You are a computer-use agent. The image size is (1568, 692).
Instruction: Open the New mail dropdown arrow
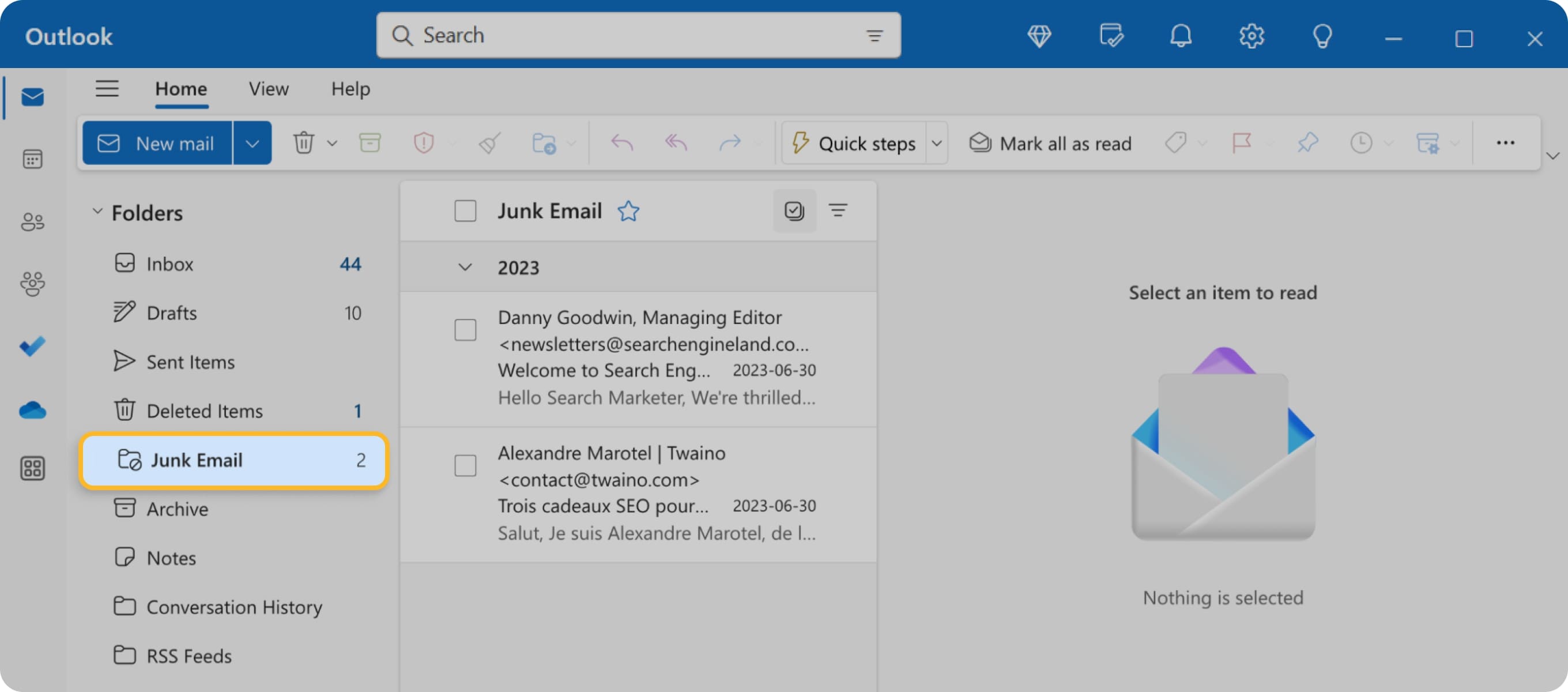252,142
